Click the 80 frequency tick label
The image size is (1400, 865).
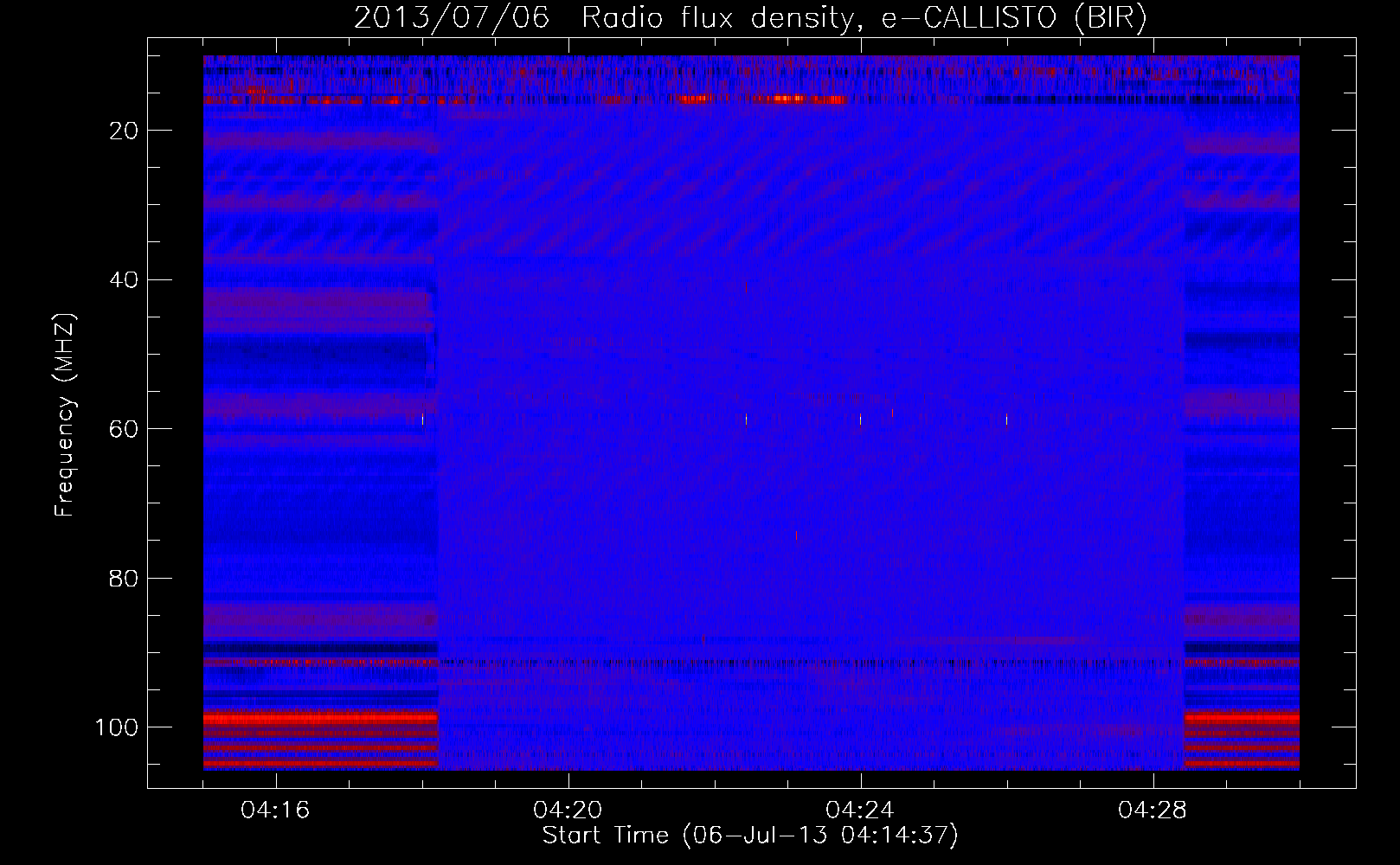coord(124,578)
